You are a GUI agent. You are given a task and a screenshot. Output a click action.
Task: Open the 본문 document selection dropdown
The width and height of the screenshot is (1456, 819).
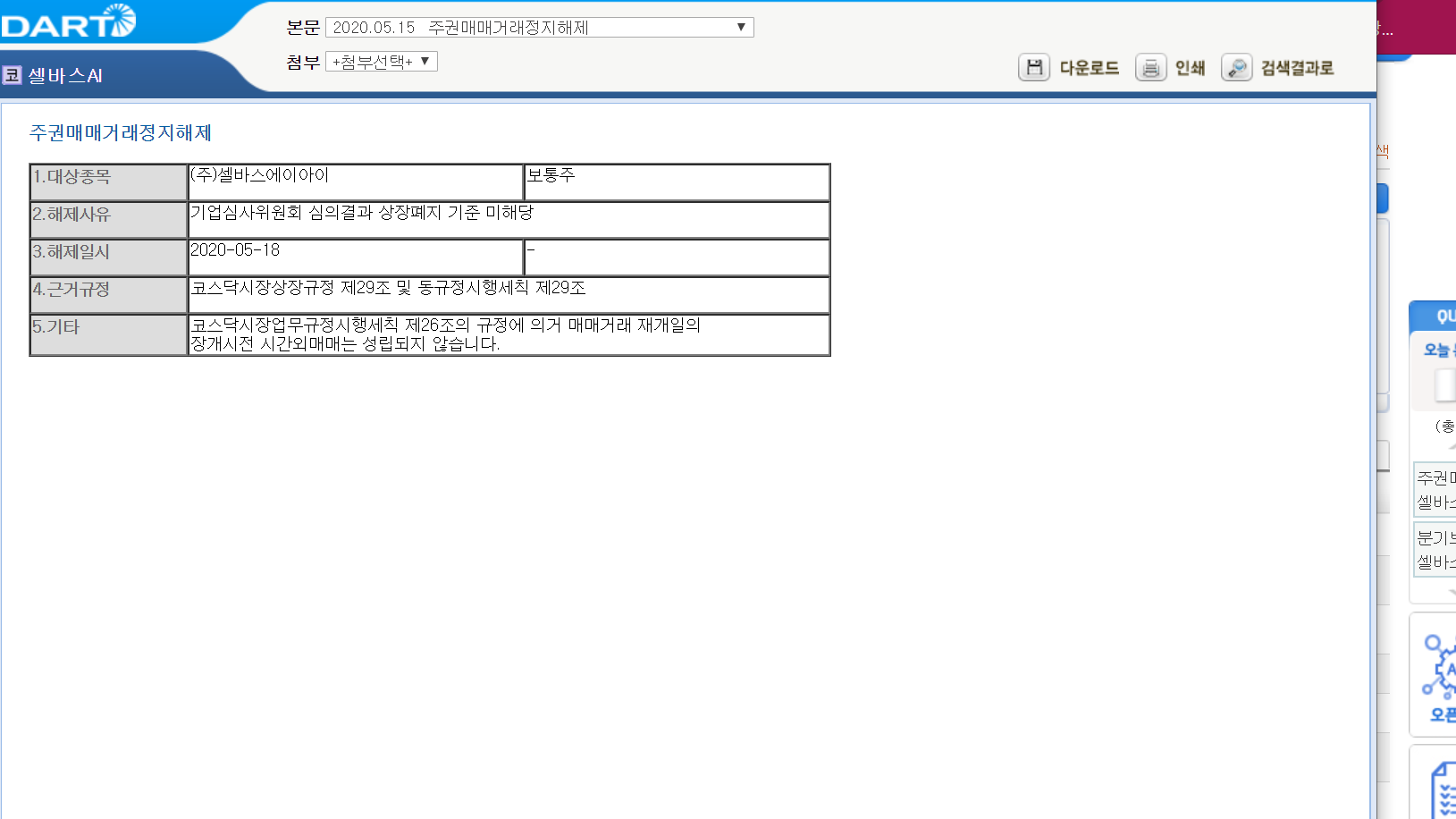[540, 28]
